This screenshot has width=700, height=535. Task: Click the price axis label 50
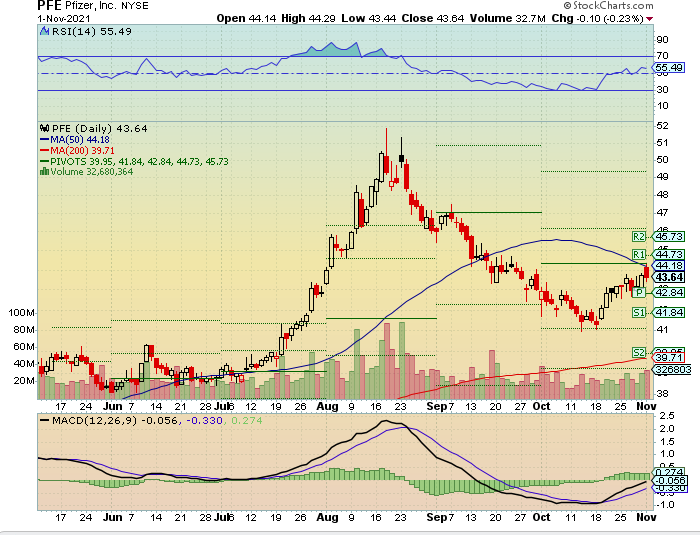click(x=662, y=160)
